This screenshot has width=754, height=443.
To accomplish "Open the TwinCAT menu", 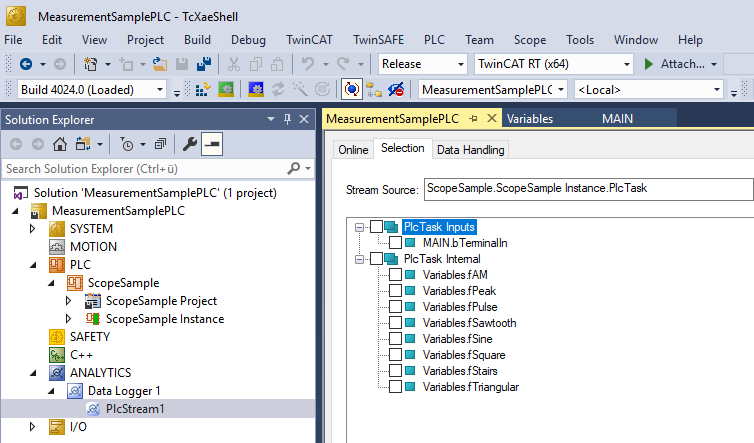I will [309, 39].
